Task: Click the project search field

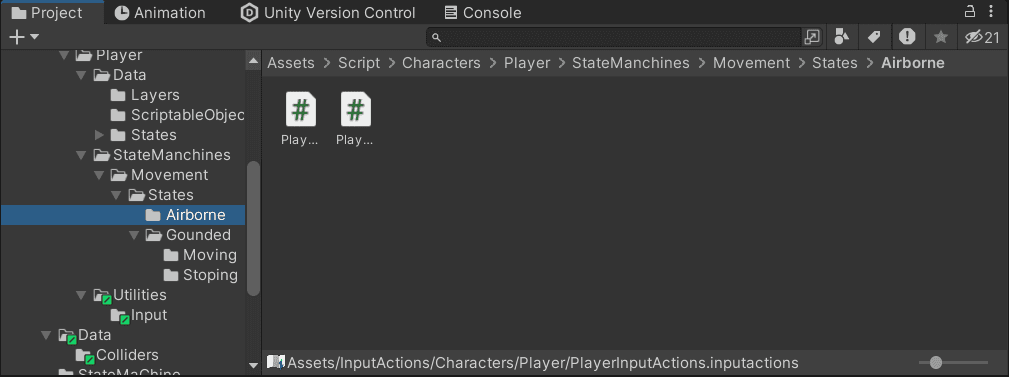Action: 614,37
